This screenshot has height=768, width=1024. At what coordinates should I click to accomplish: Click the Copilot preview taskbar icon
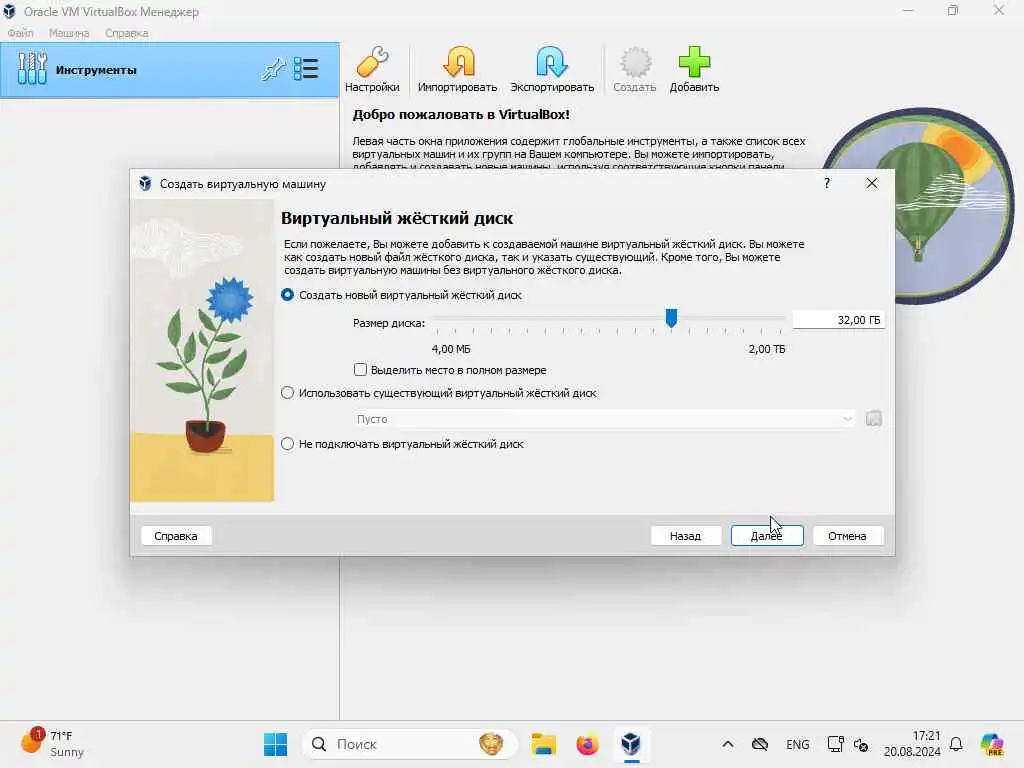pos(991,744)
